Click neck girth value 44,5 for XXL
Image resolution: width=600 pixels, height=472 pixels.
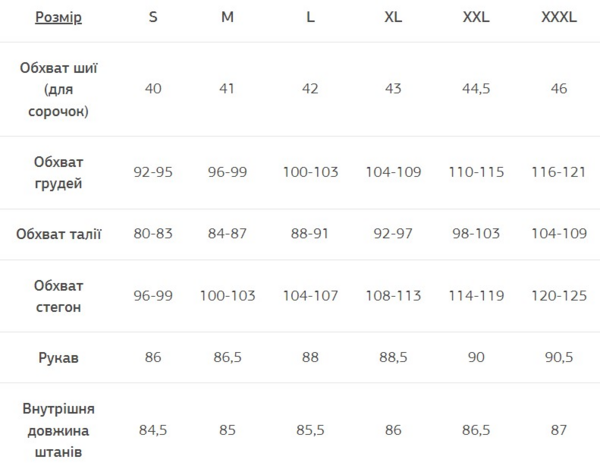(476, 89)
